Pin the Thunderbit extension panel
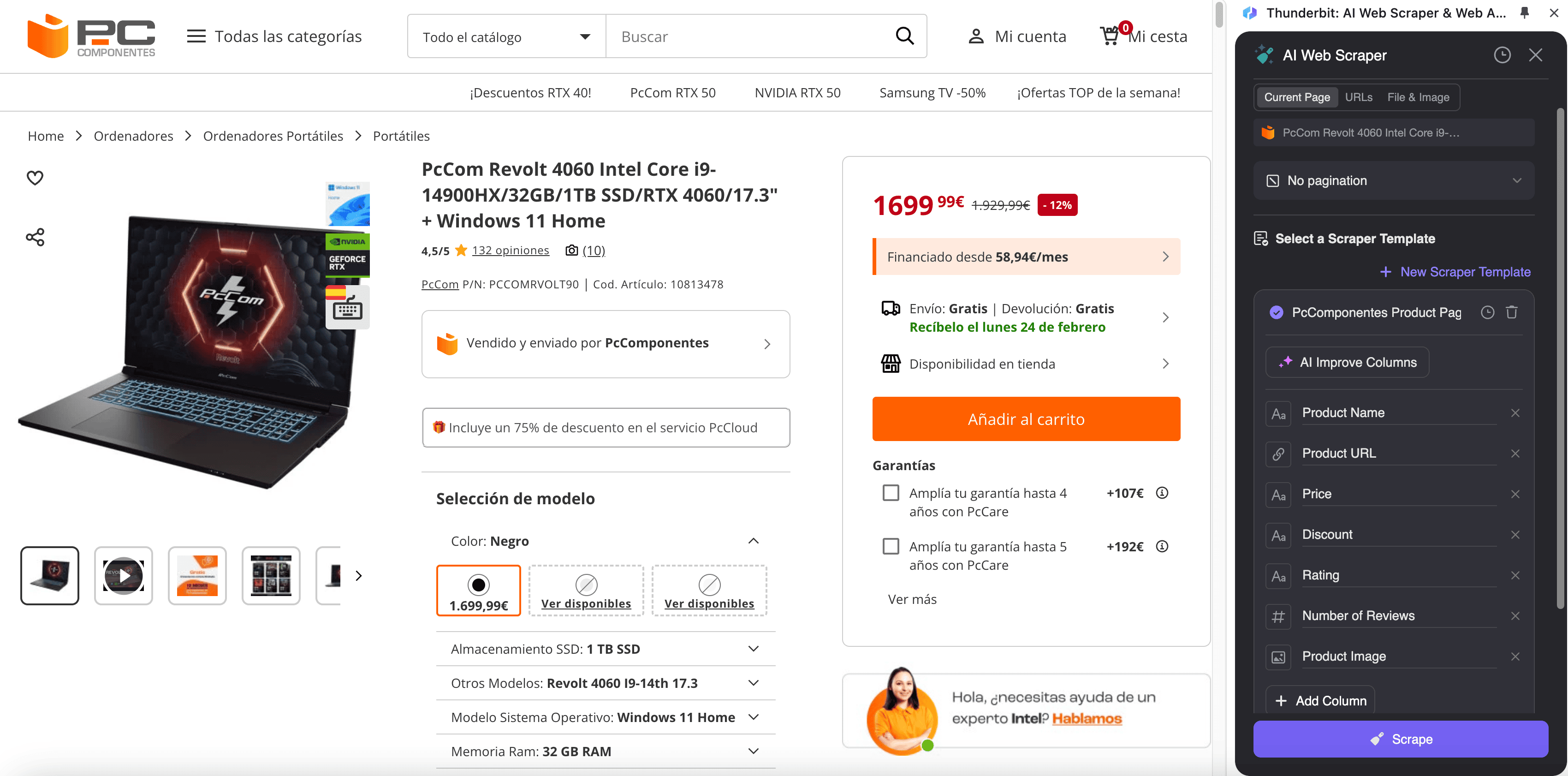 [1524, 13]
